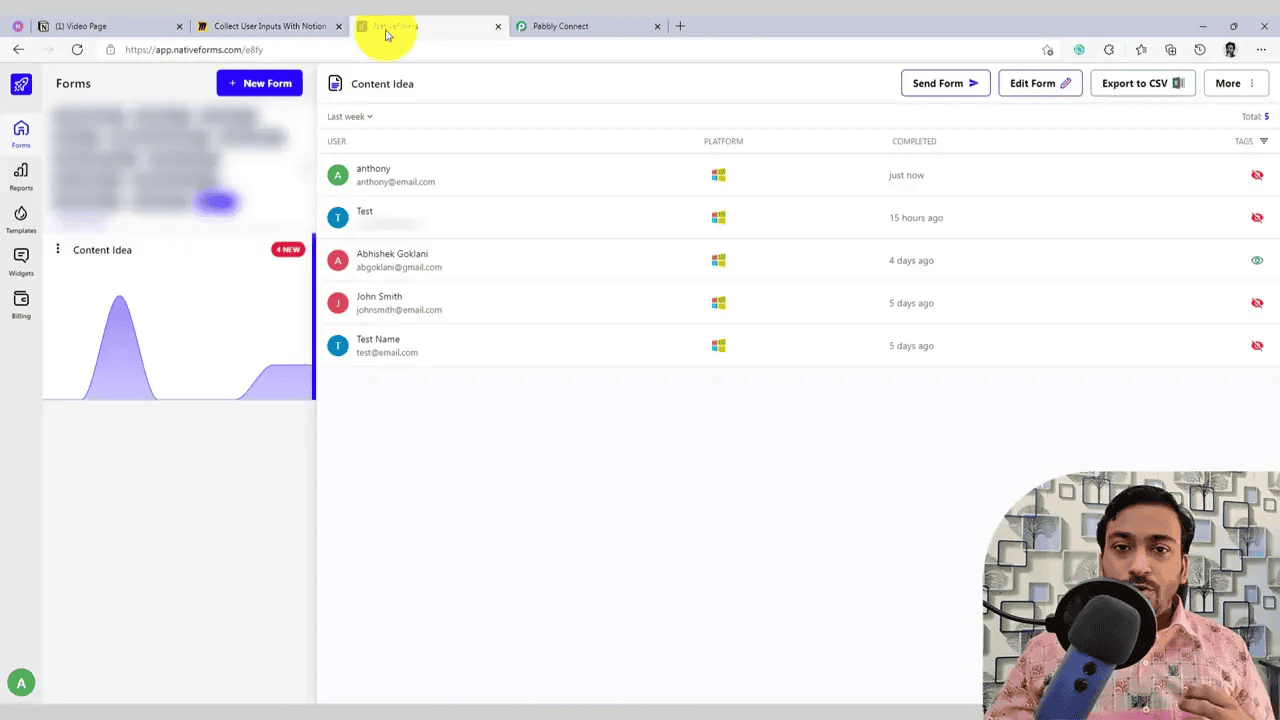Open the Forms section in the sidebar

(x=21, y=133)
